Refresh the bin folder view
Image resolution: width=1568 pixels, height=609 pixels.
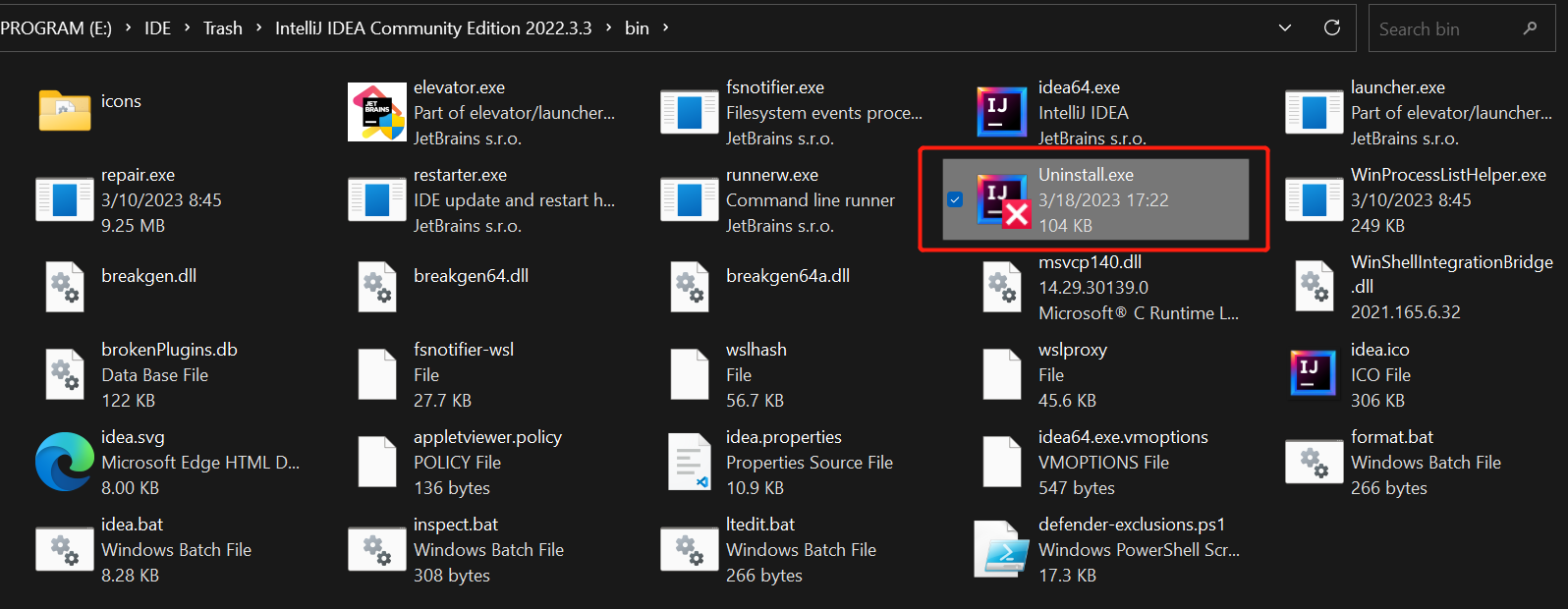click(x=1332, y=28)
